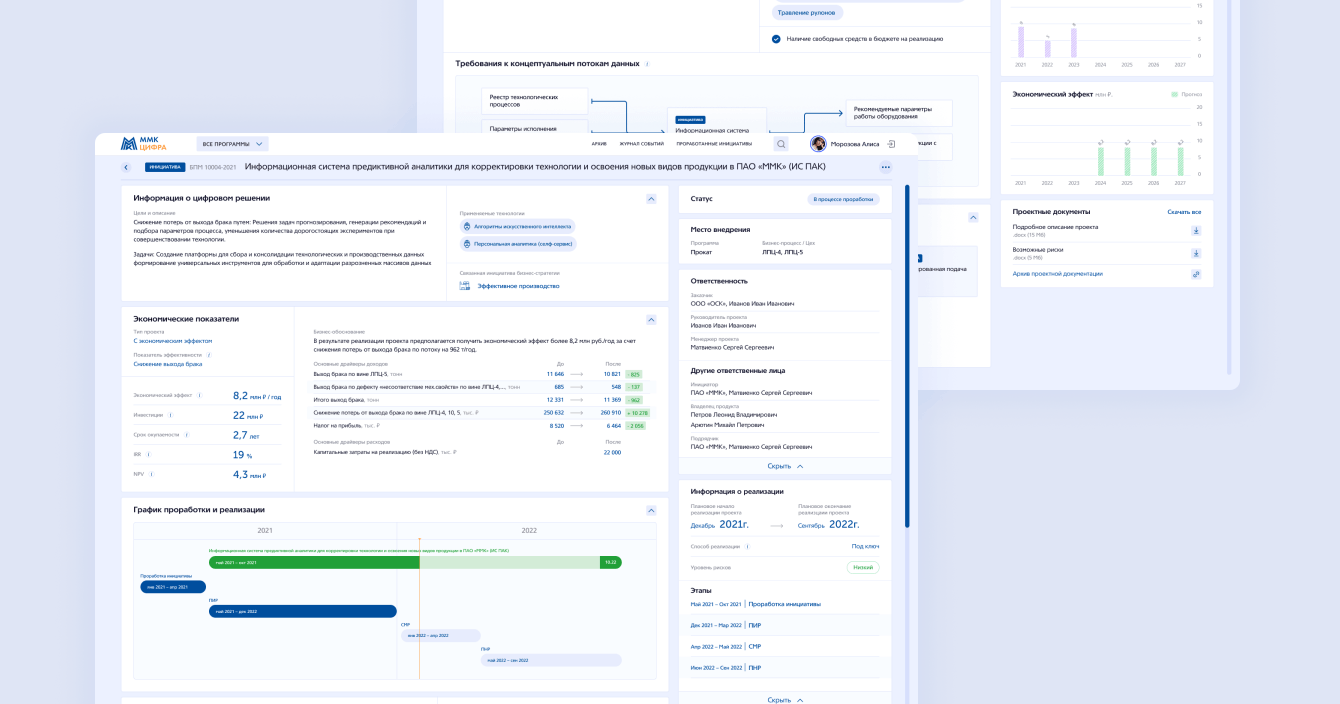Click ЛПЦ-4, ЛПЦ-5 business process value
1340x704 pixels.
[x=782, y=252]
